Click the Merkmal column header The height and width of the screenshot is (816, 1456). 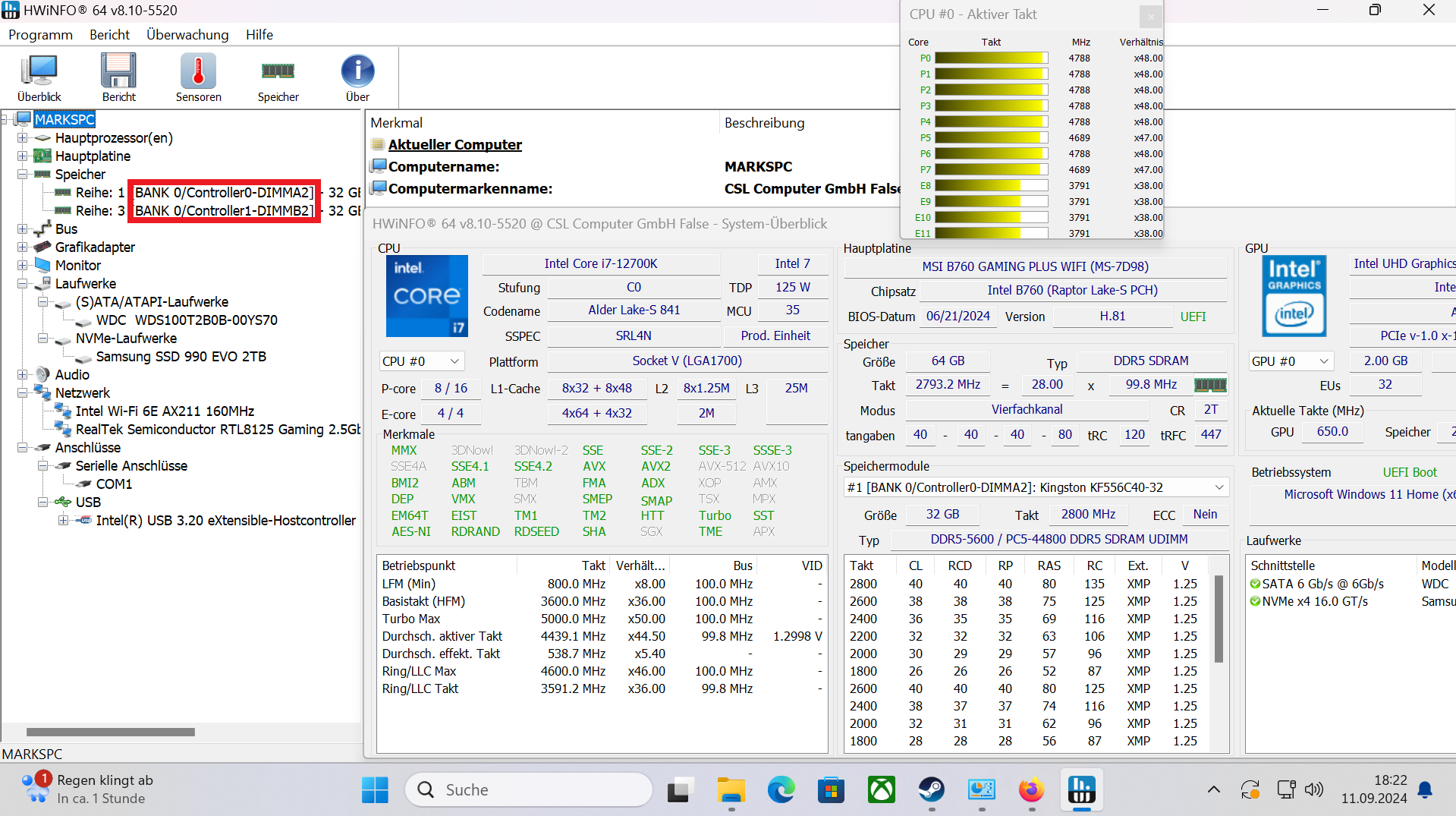[542, 123]
